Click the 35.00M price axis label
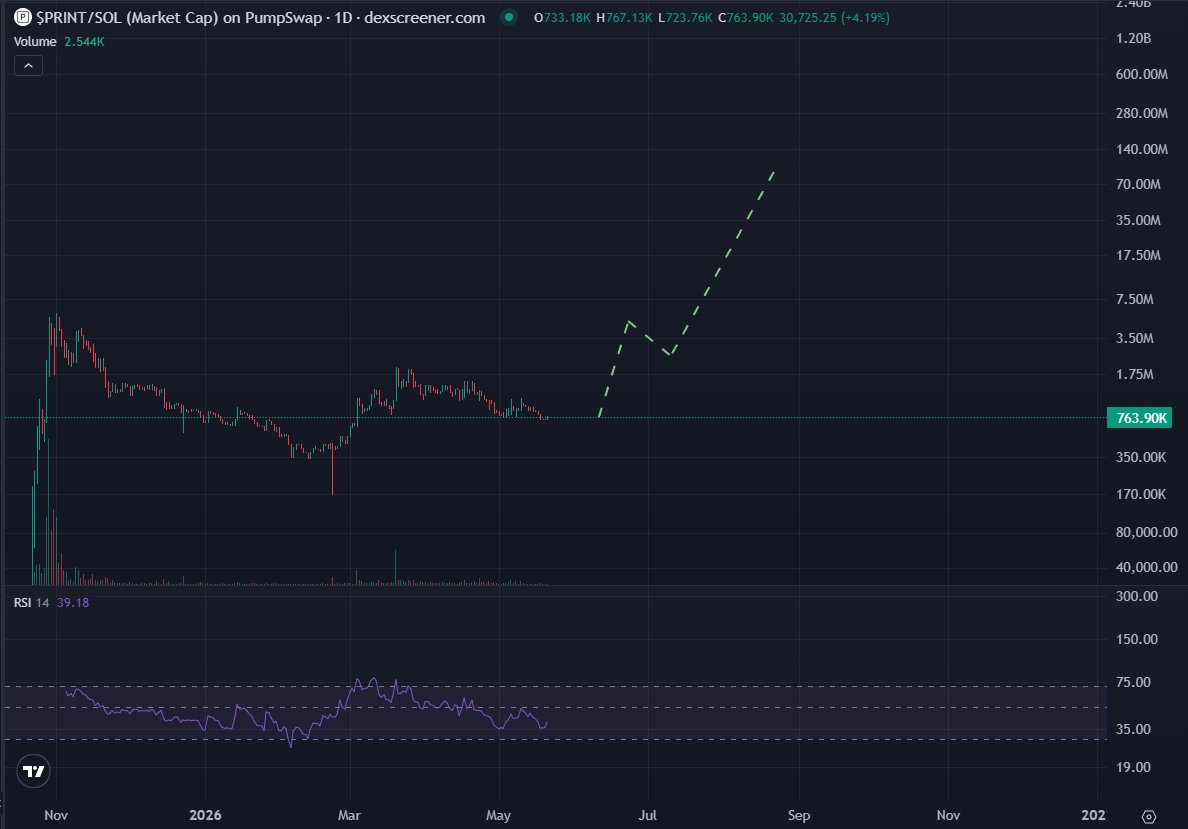Image resolution: width=1188 pixels, height=829 pixels. [x=1138, y=221]
